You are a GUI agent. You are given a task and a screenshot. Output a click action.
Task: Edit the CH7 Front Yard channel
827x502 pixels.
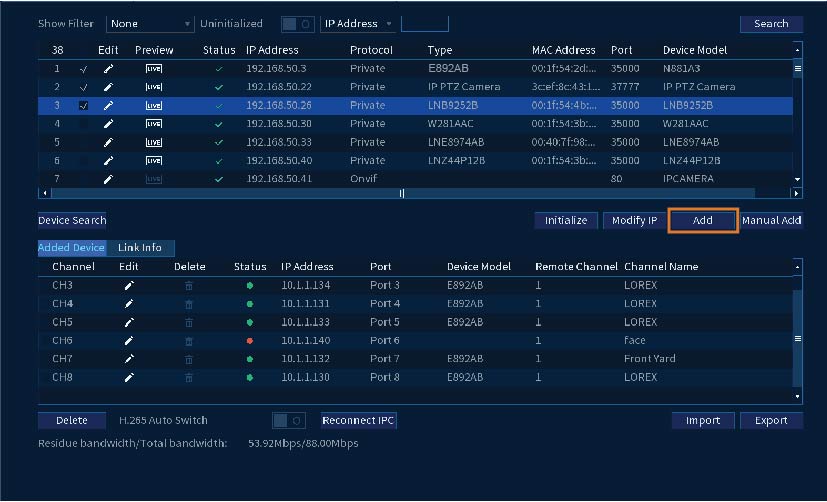pos(128,359)
